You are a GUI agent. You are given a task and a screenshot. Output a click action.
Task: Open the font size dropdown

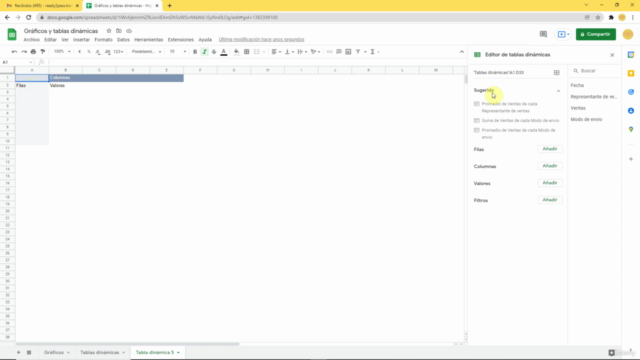coord(178,52)
